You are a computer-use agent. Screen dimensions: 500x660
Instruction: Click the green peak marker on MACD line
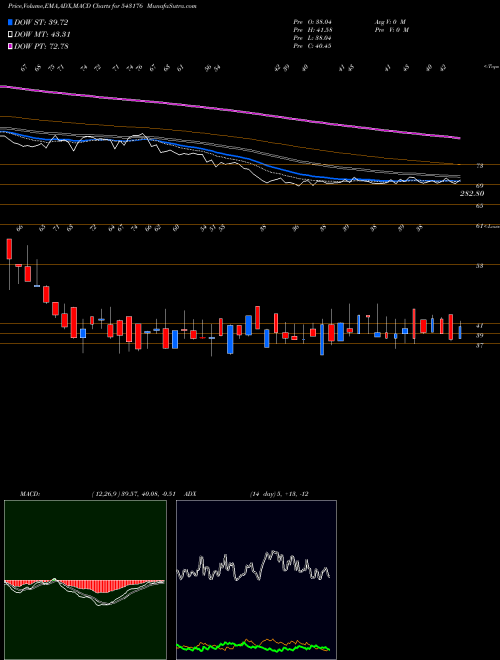tap(54, 580)
